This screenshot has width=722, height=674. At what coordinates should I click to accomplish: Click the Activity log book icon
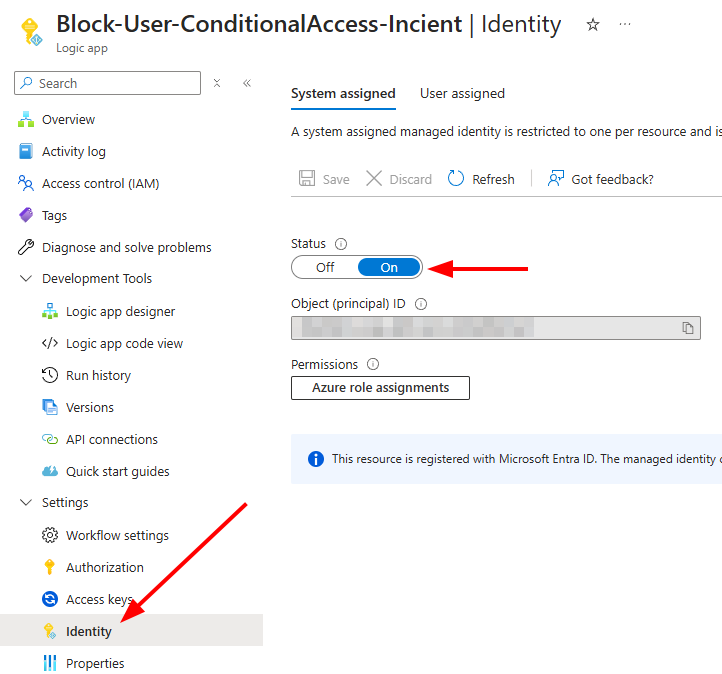[26, 151]
